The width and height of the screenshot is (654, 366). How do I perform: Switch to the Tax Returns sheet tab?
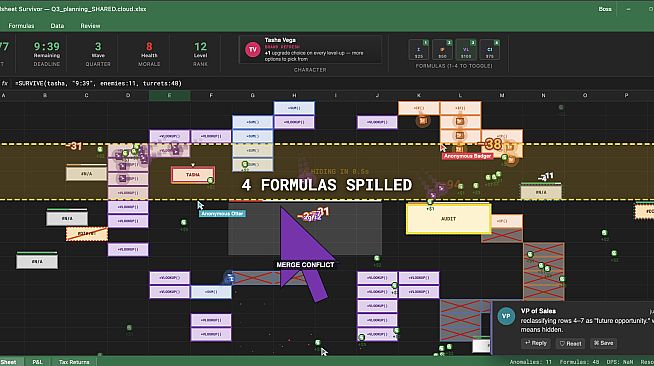tap(74, 362)
